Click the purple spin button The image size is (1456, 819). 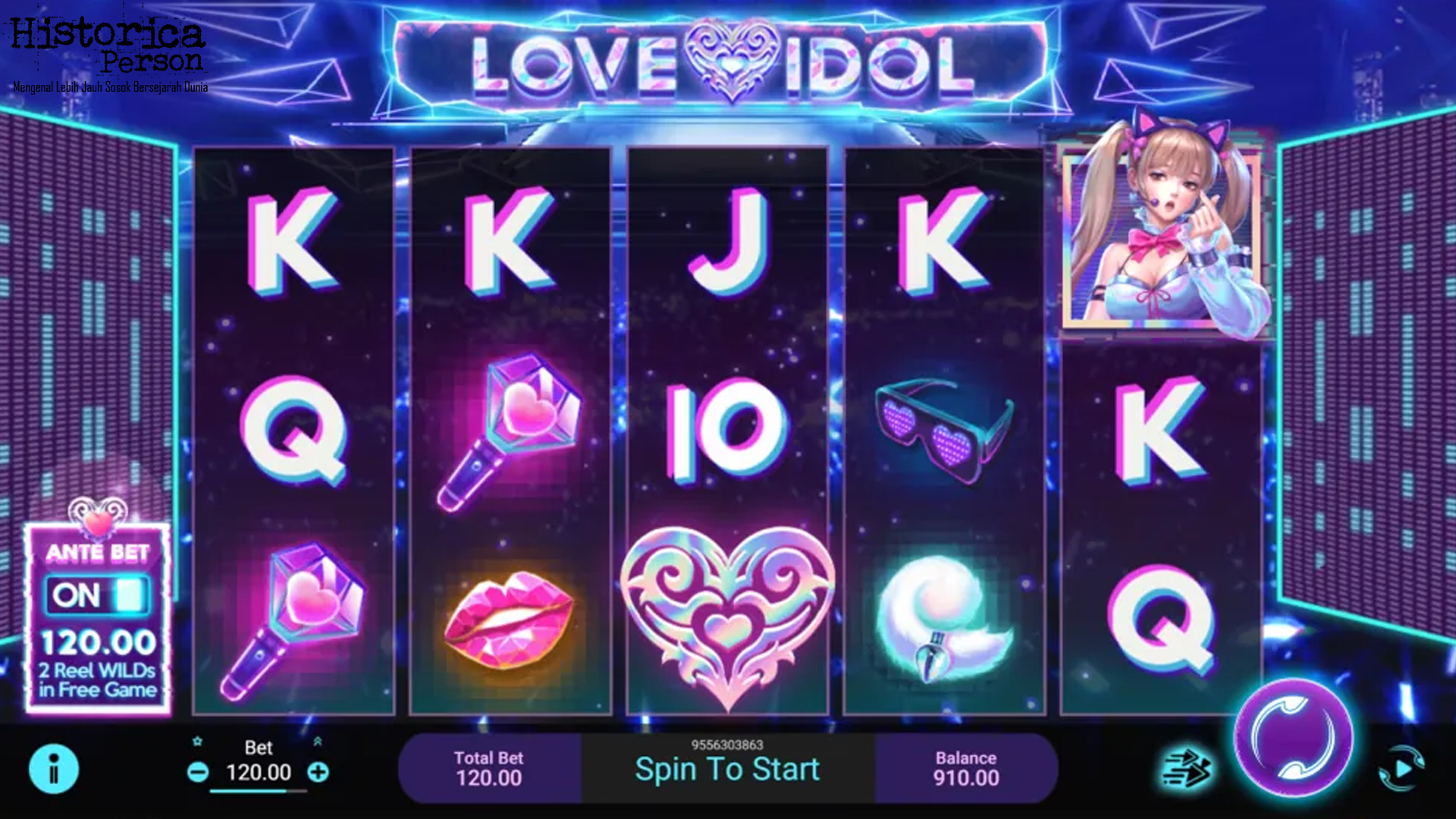pyautogui.click(x=1294, y=737)
